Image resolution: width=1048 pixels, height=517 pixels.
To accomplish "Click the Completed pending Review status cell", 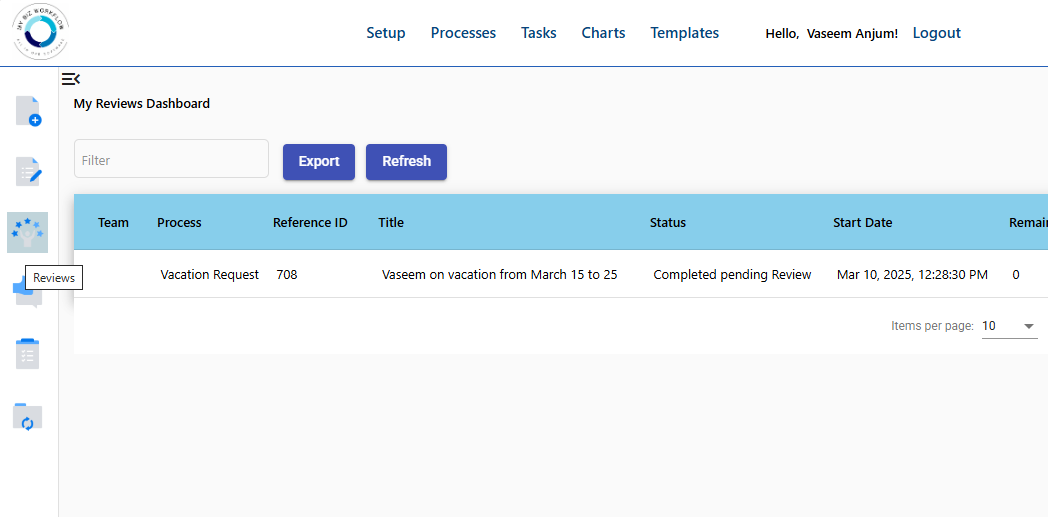I will (733, 275).
